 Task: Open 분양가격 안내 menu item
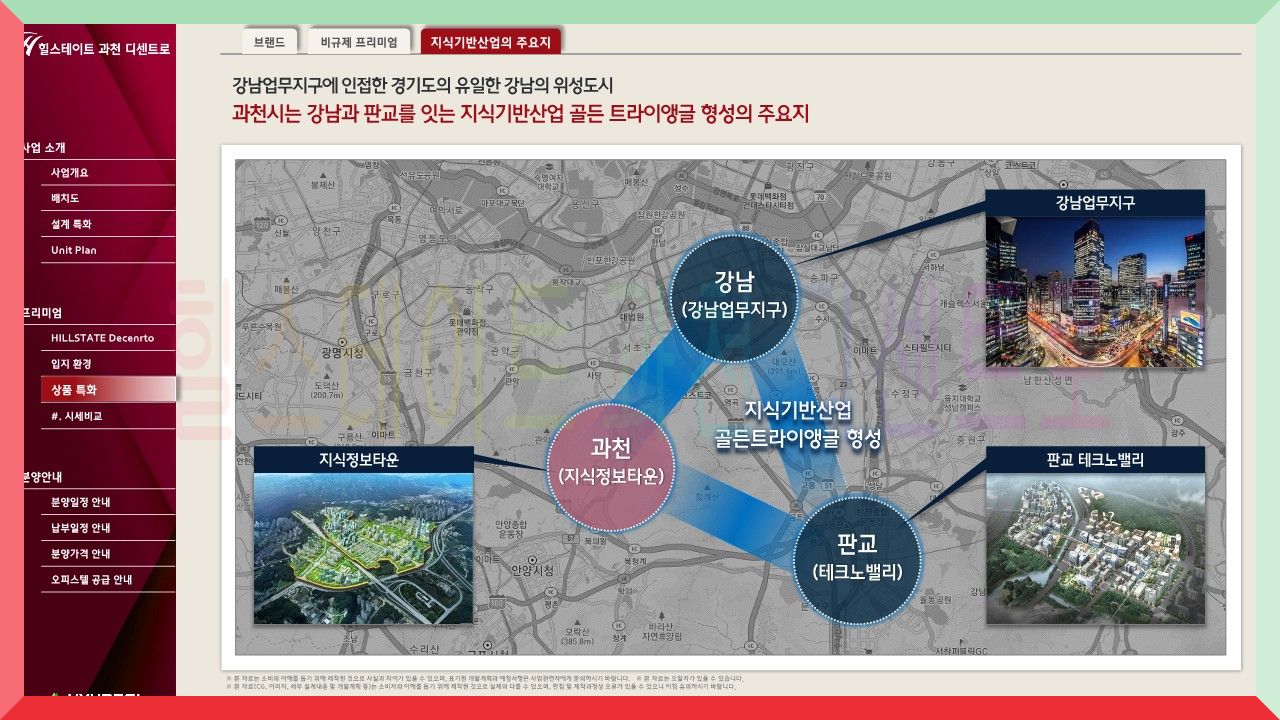[x=108, y=554]
